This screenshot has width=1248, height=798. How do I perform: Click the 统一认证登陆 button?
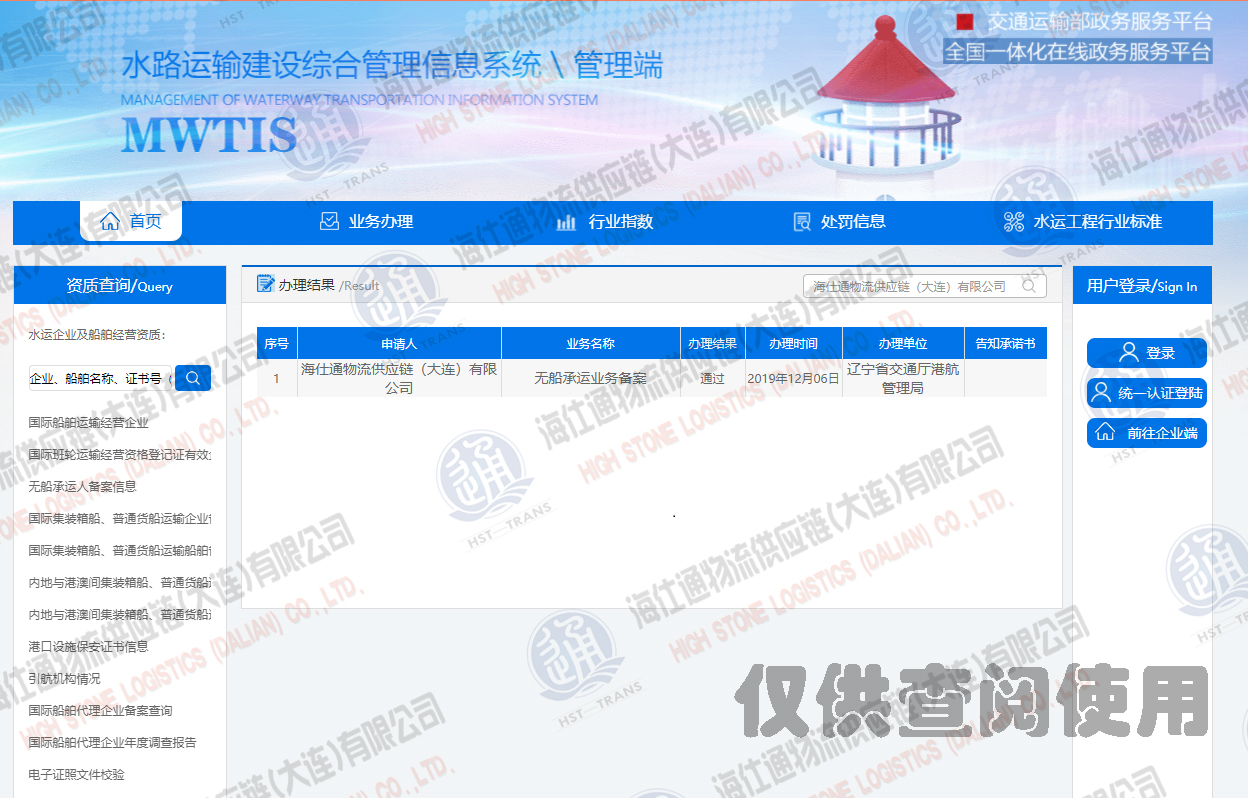tap(1147, 393)
